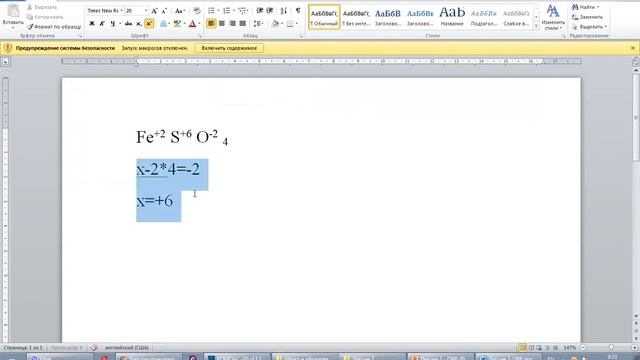Click the Shrink Font icon
The image size is (640, 360).
click(164, 11)
